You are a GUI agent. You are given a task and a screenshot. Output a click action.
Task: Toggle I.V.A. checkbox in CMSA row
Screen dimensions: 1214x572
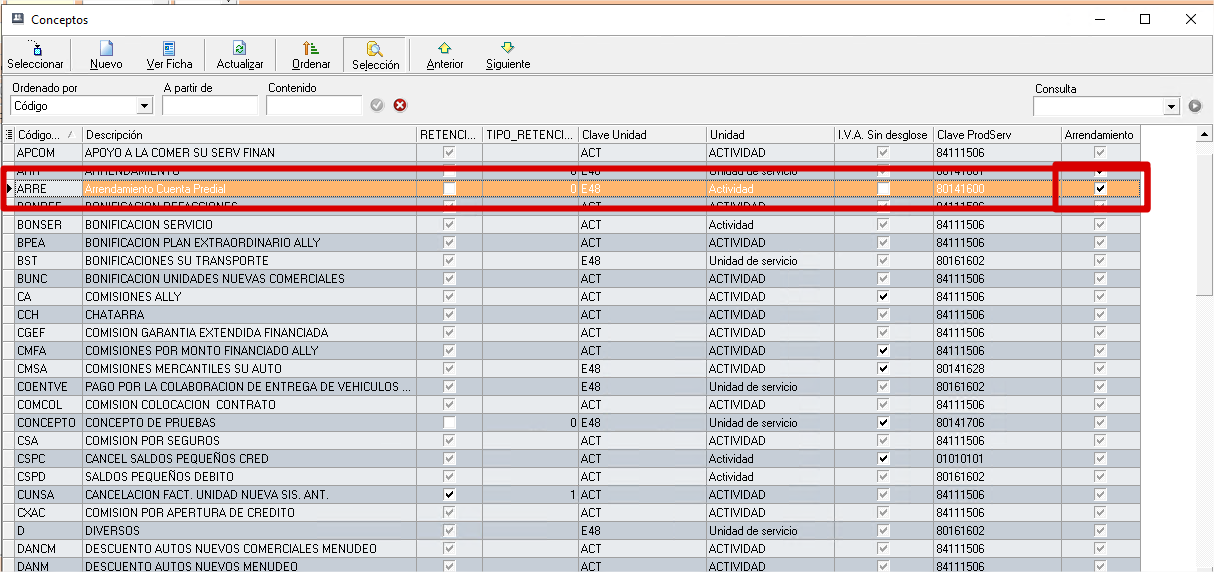click(x=884, y=368)
